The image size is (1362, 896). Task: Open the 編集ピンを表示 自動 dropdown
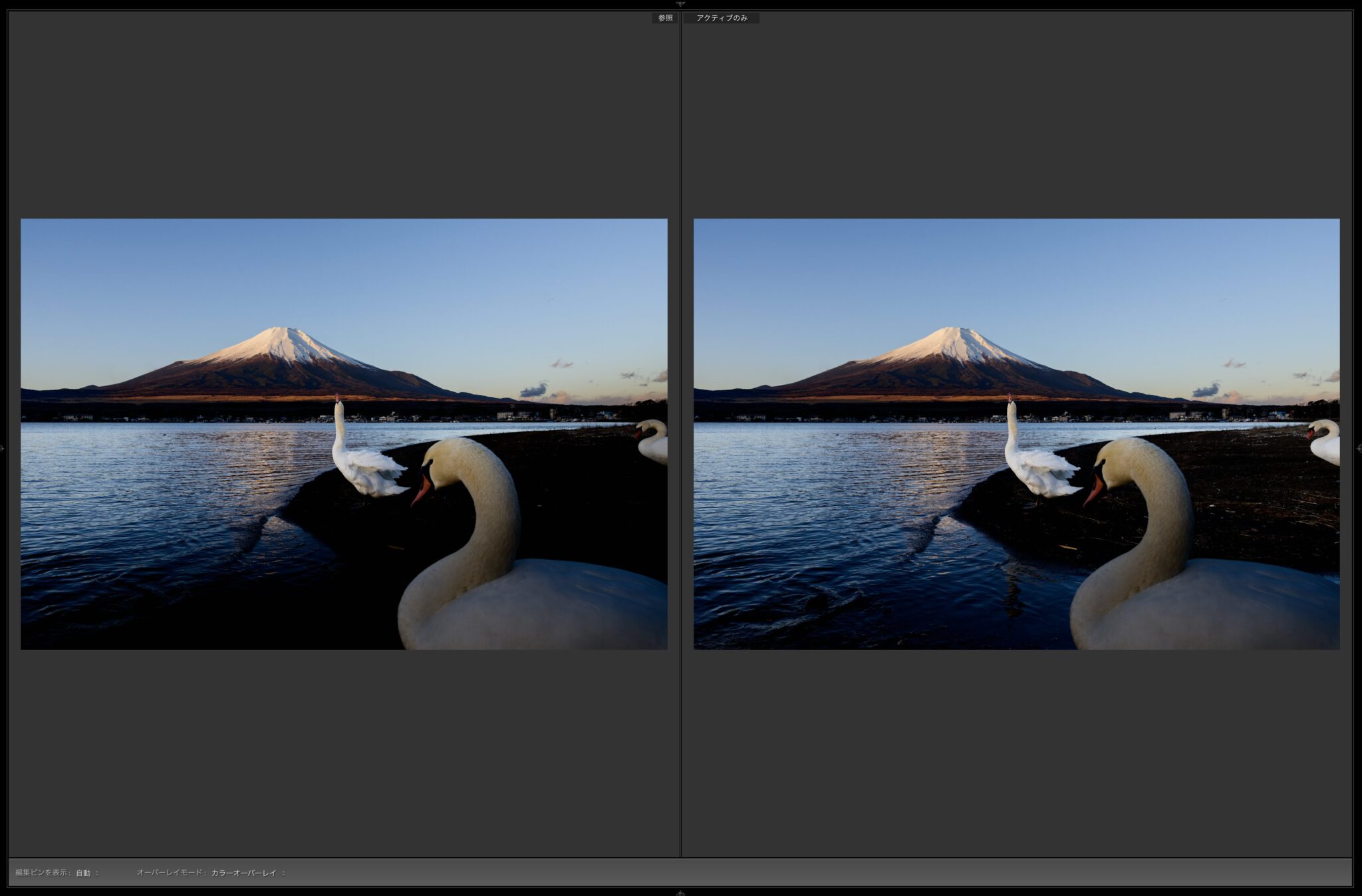pos(86,873)
